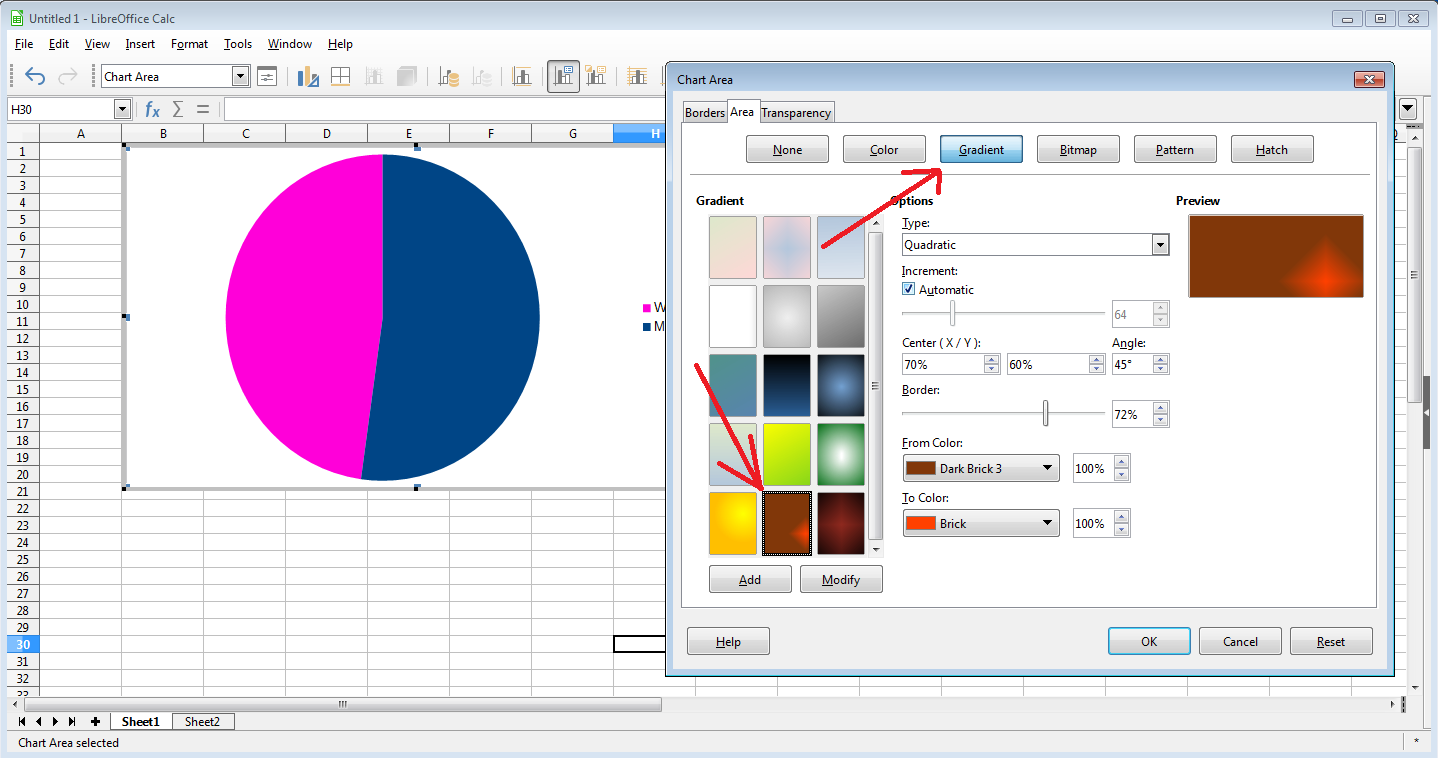Click the Undo arrow icon
Screen dimensions: 1438x758
(x=35, y=76)
